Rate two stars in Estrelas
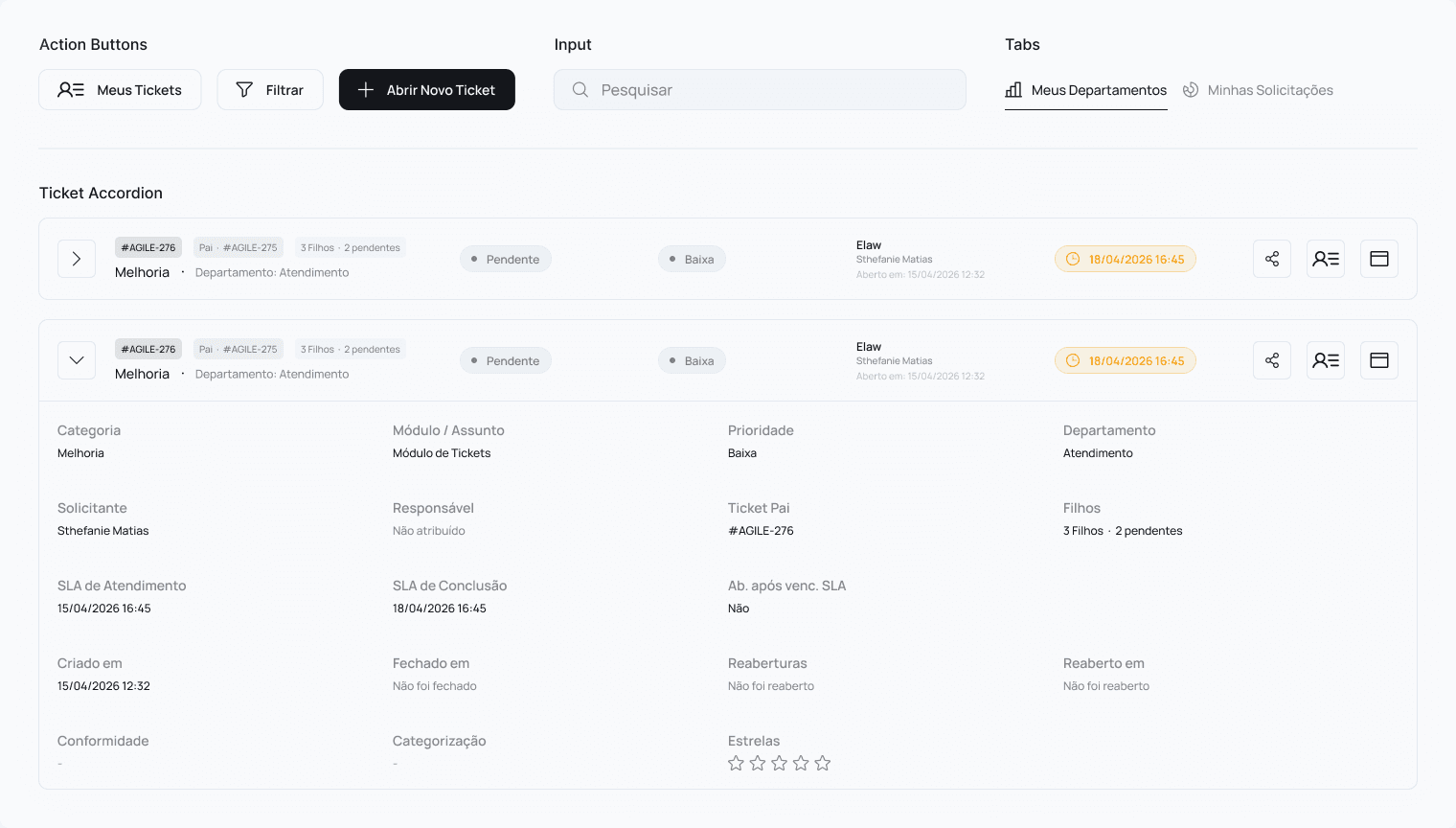Screen dimensions: 1456x828 tap(758, 763)
